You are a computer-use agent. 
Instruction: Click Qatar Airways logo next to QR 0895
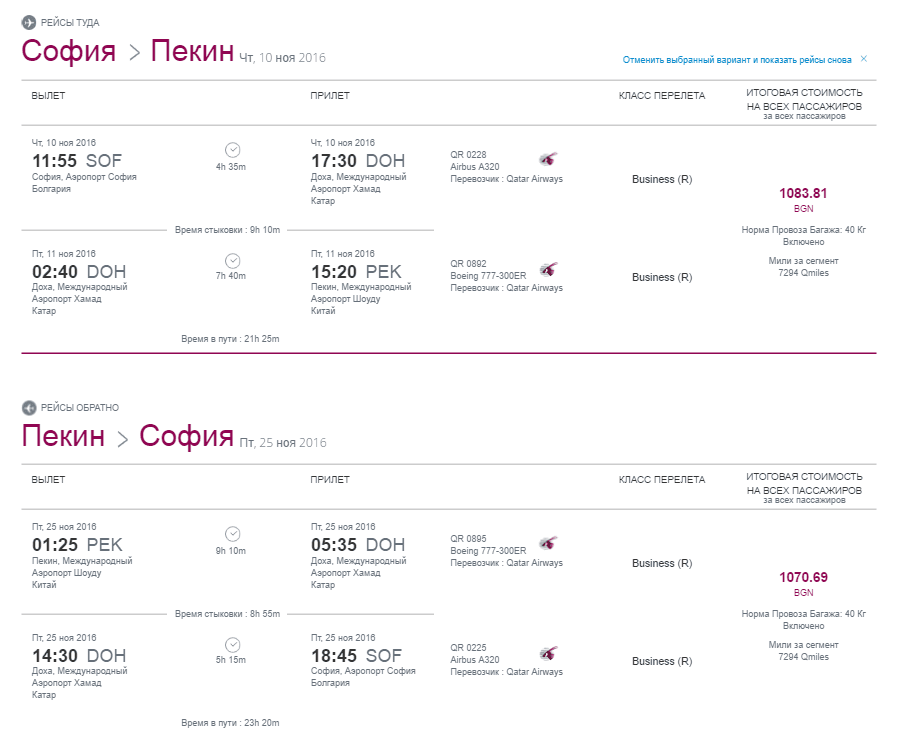(548, 542)
